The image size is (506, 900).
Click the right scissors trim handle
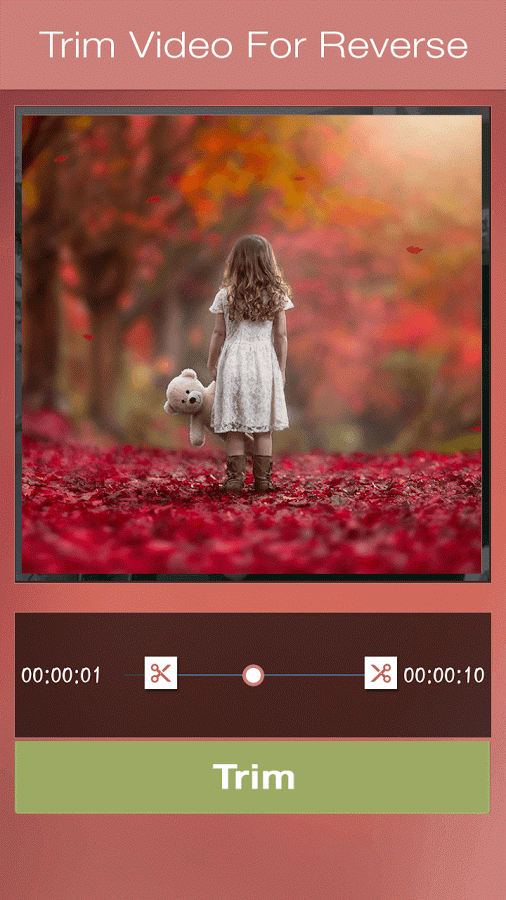(380, 673)
